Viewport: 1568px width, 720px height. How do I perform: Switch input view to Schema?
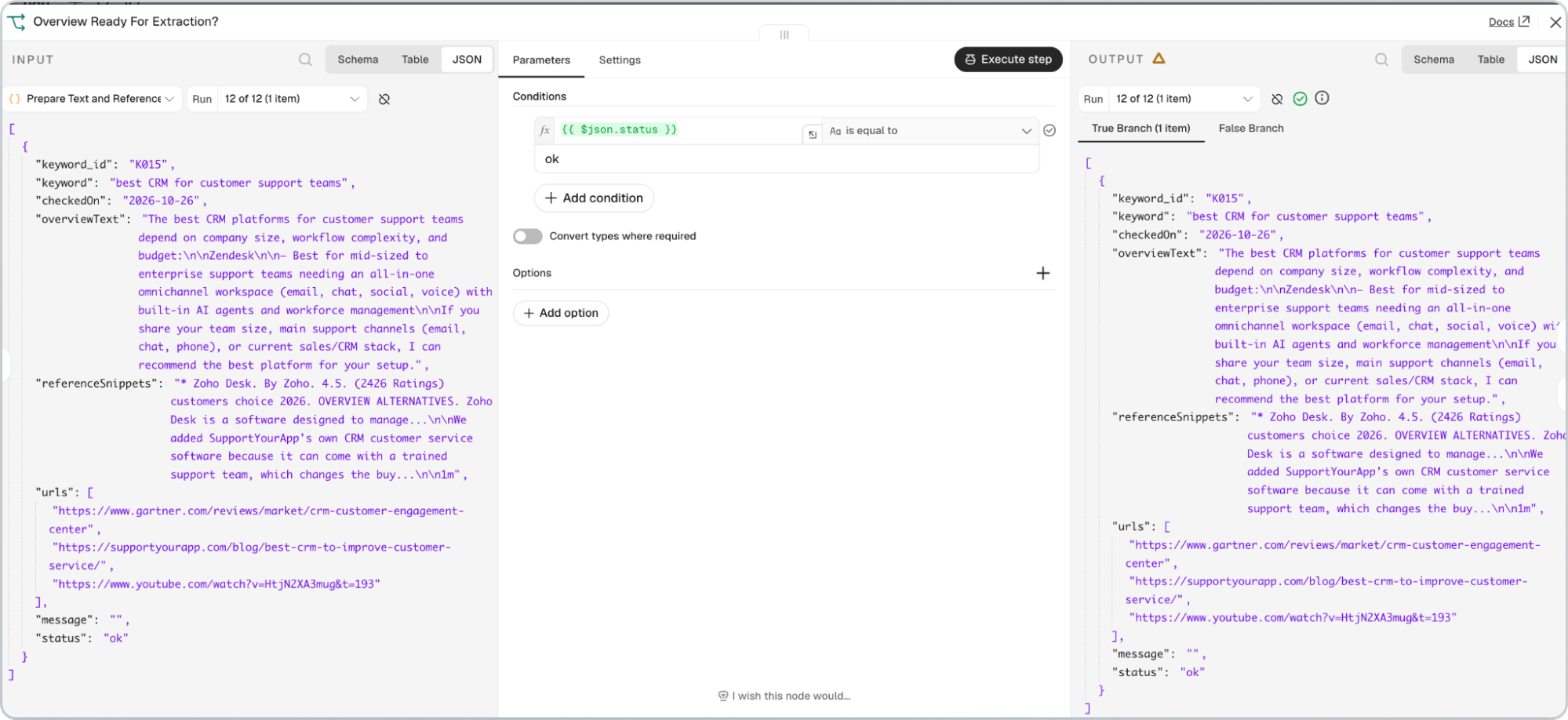click(358, 60)
